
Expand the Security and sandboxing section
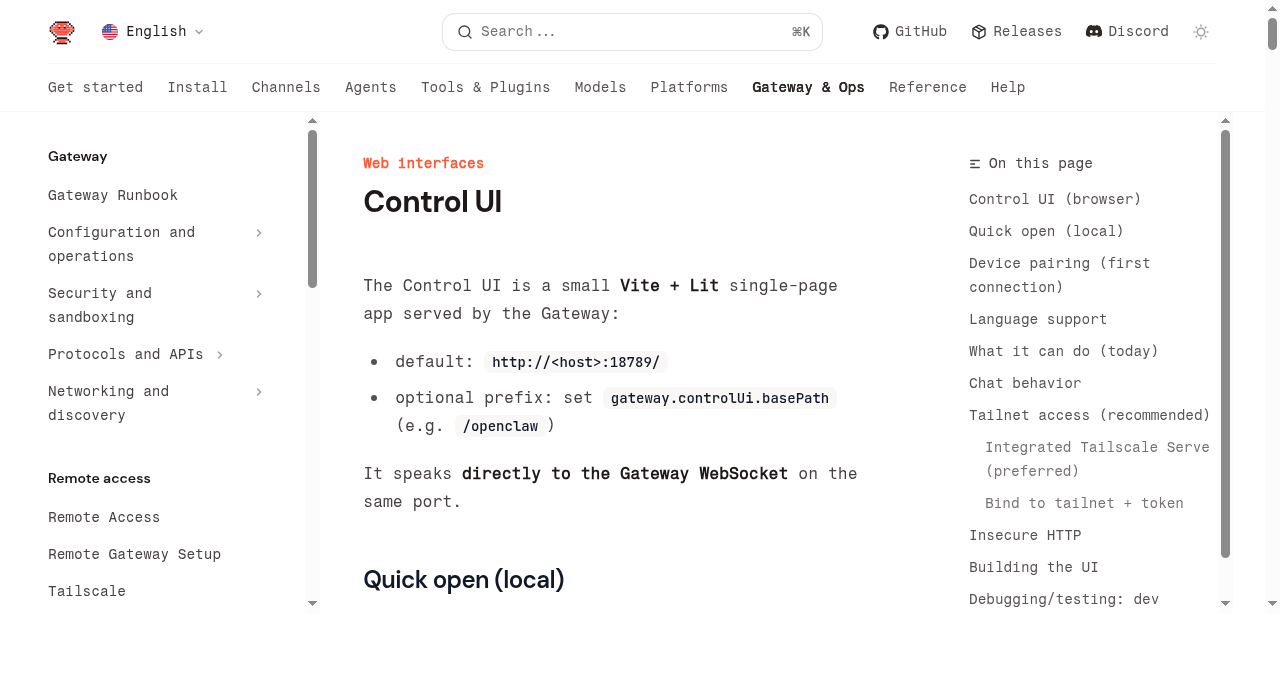[258, 293]
